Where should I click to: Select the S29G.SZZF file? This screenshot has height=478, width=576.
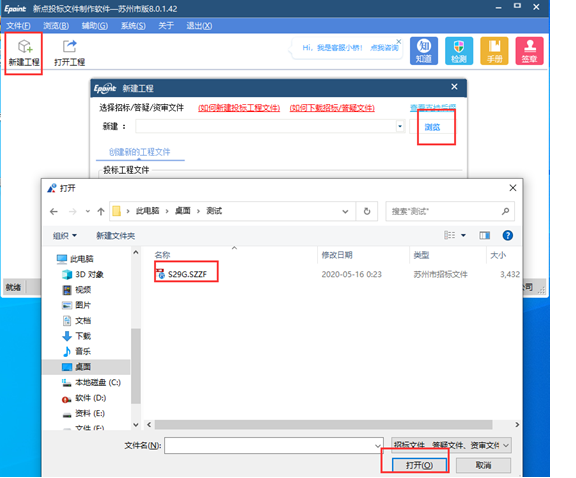187,274
